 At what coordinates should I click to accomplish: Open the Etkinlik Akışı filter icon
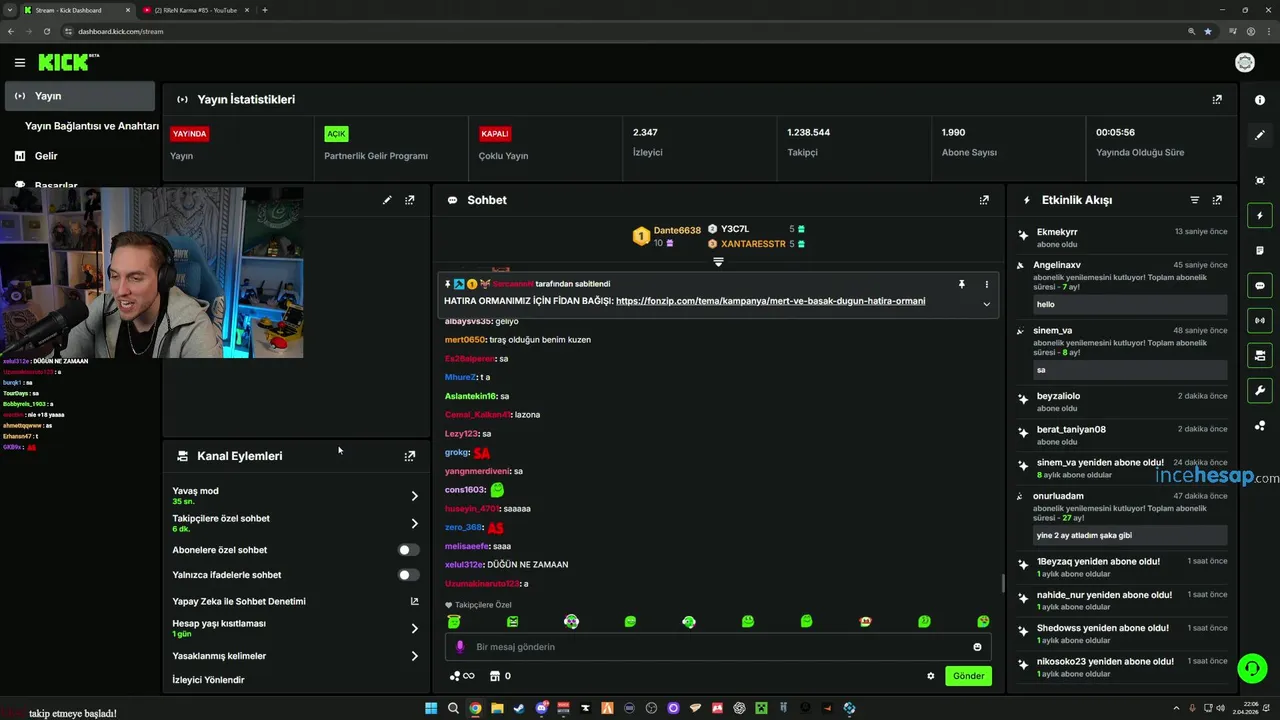point(1194,200)
